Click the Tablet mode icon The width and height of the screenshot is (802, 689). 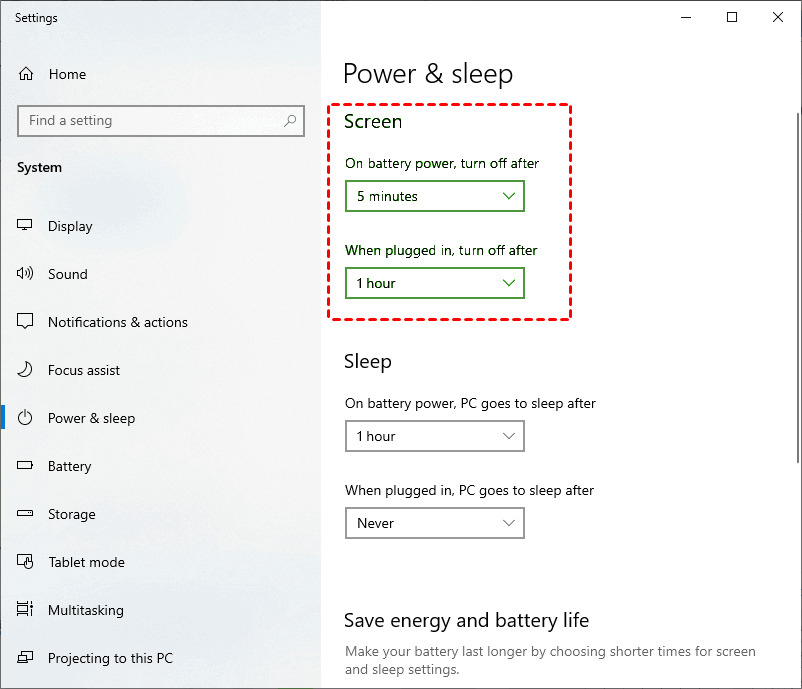click(25, 561)
